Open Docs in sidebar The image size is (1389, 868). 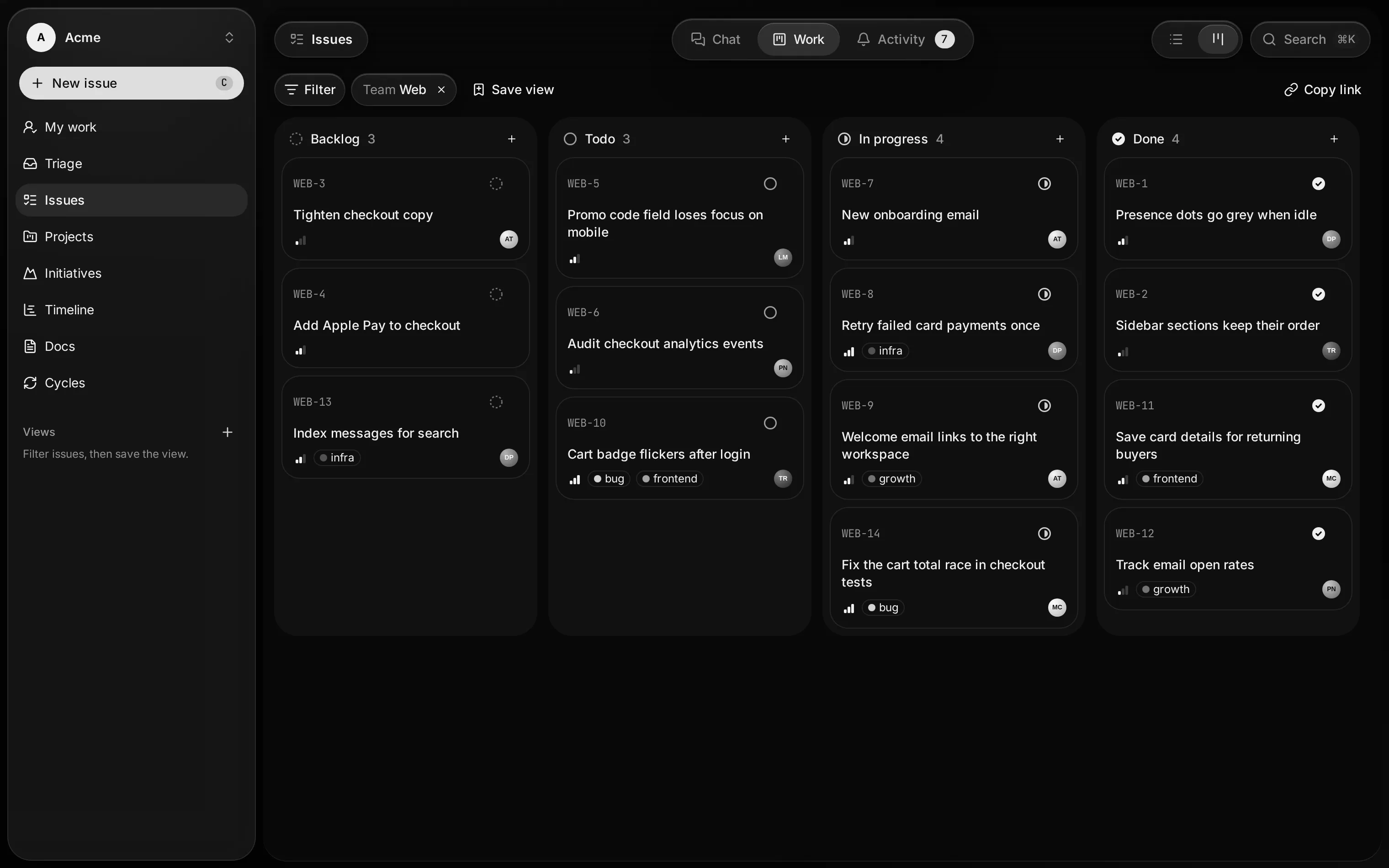[132, 346]
